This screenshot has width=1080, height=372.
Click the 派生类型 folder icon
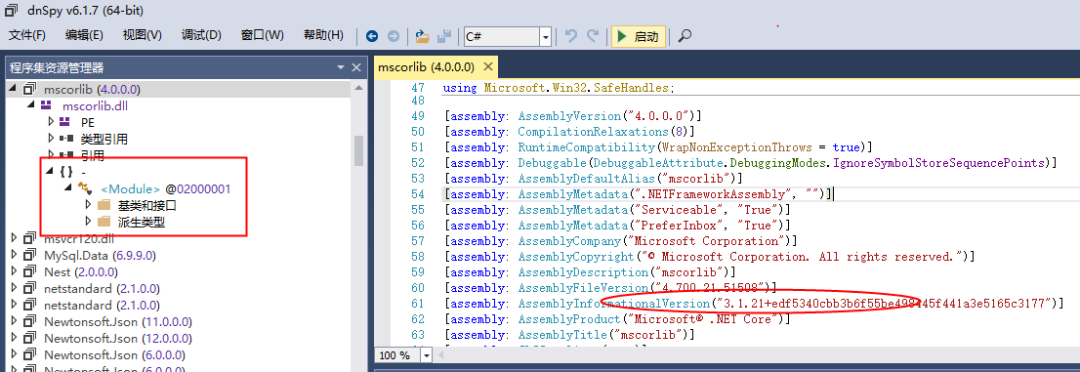point(104,221)
